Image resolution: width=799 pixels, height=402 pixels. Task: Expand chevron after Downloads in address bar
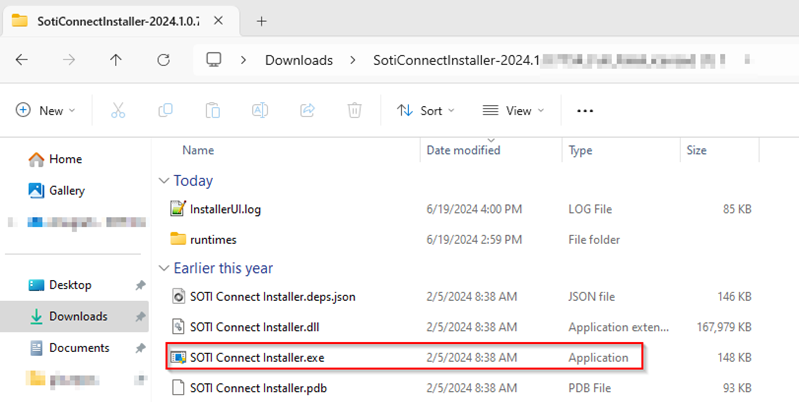[353, 60]
